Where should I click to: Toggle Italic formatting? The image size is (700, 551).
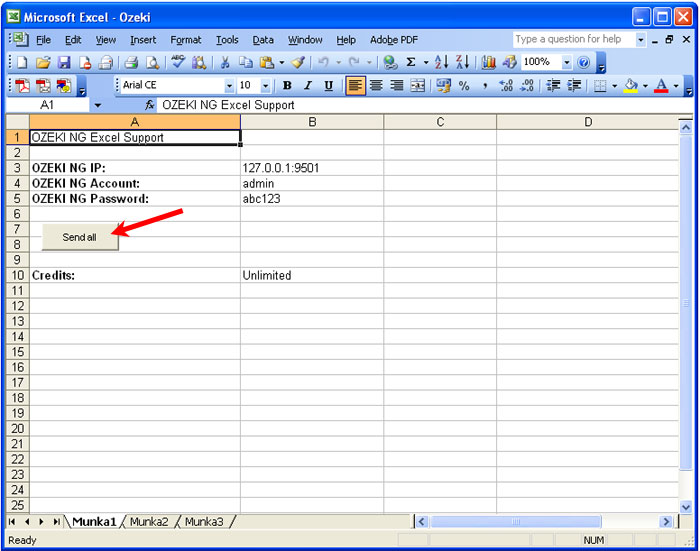[x=308, y=86]
